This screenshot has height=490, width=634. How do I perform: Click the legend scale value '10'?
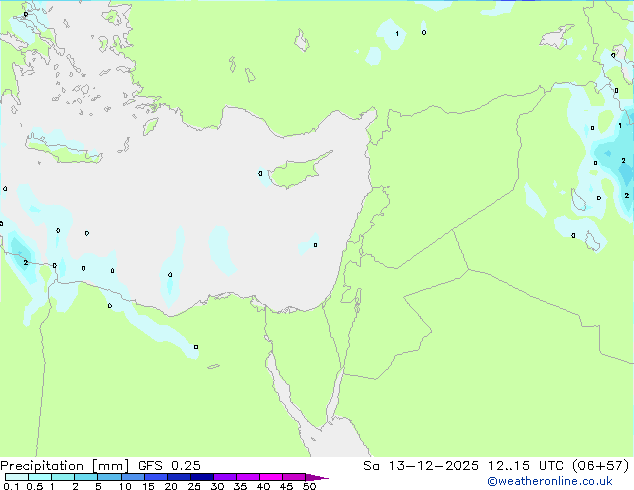click(125, 486)
